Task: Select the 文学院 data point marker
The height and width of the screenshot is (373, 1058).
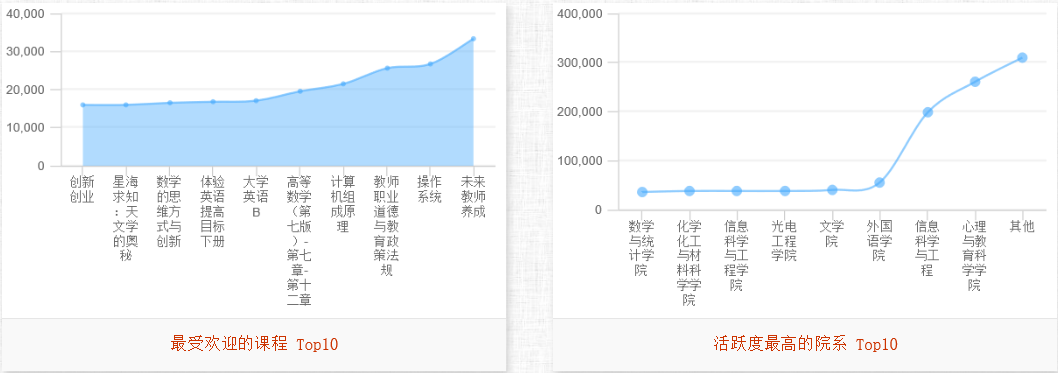Action: (832, 190)
